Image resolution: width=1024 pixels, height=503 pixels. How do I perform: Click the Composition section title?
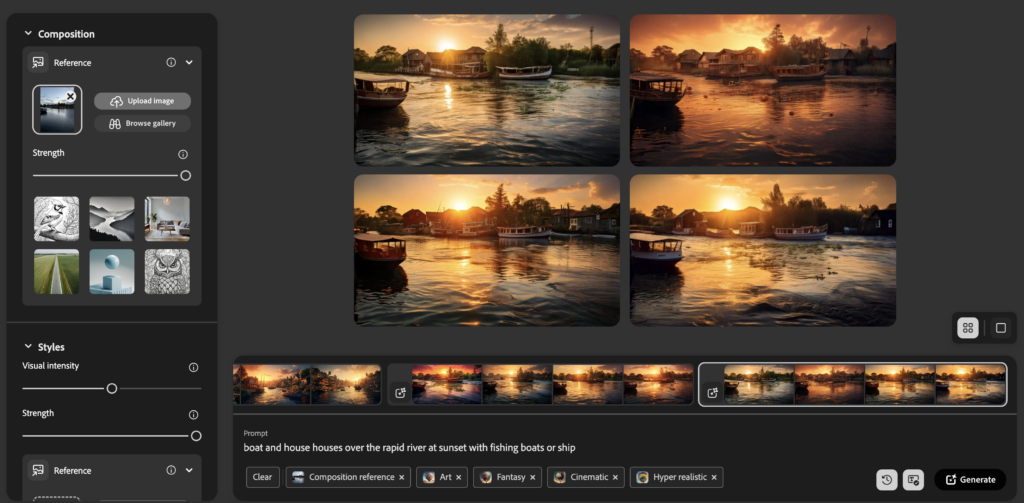[x=66, y=34]
